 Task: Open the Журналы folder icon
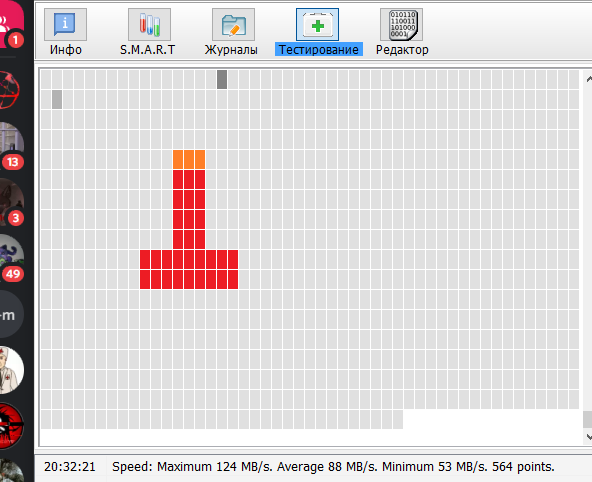[x=233, y=24]
